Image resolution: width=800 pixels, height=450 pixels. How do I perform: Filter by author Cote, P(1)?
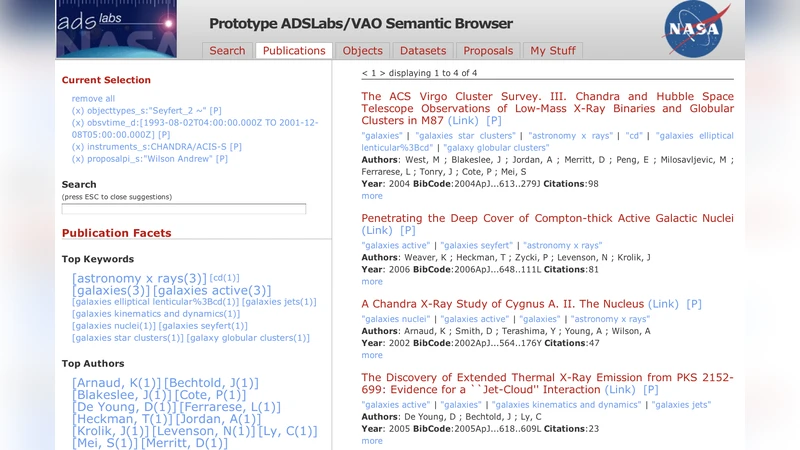click(210, 395)
